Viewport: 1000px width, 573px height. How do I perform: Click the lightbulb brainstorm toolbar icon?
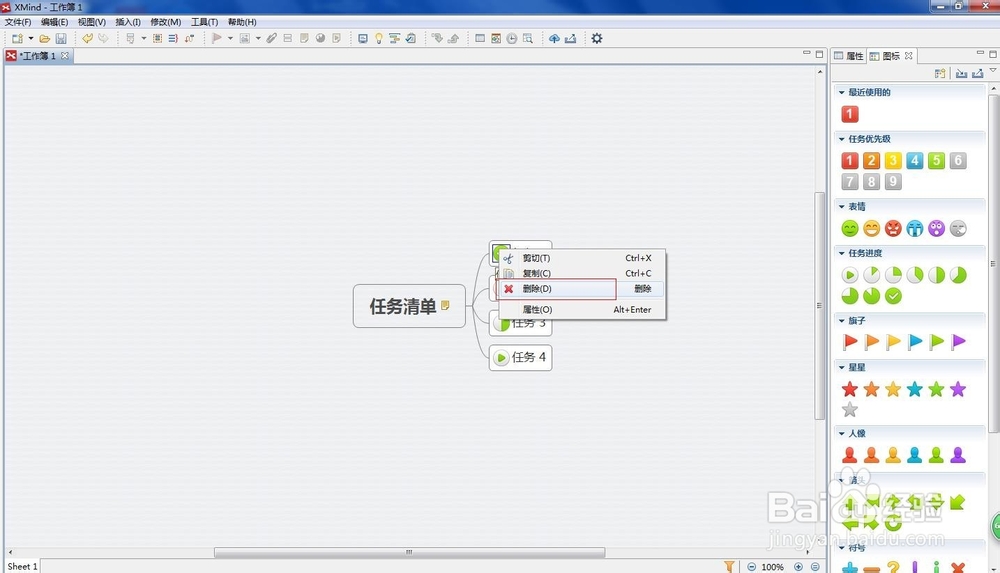pyautogui.click(x=379, y=38)
